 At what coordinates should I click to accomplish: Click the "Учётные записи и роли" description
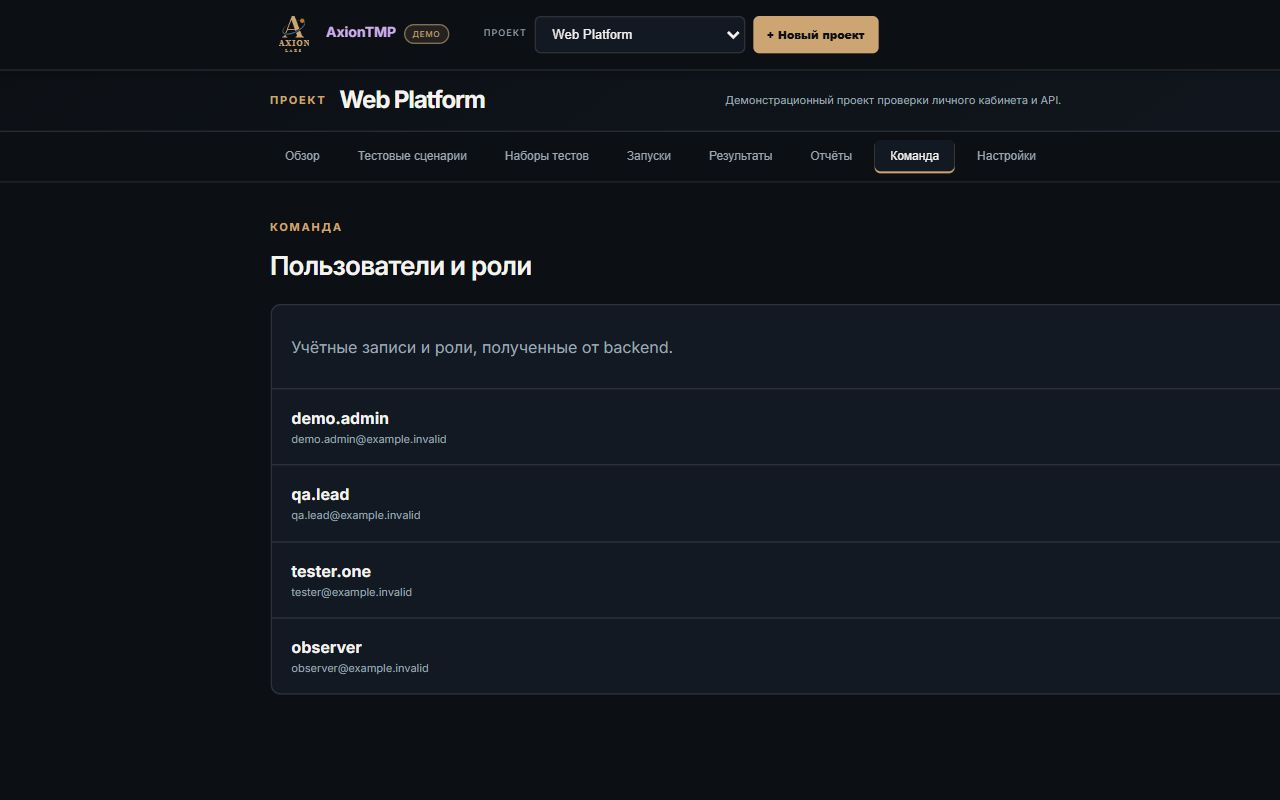(x=482, y=348)
